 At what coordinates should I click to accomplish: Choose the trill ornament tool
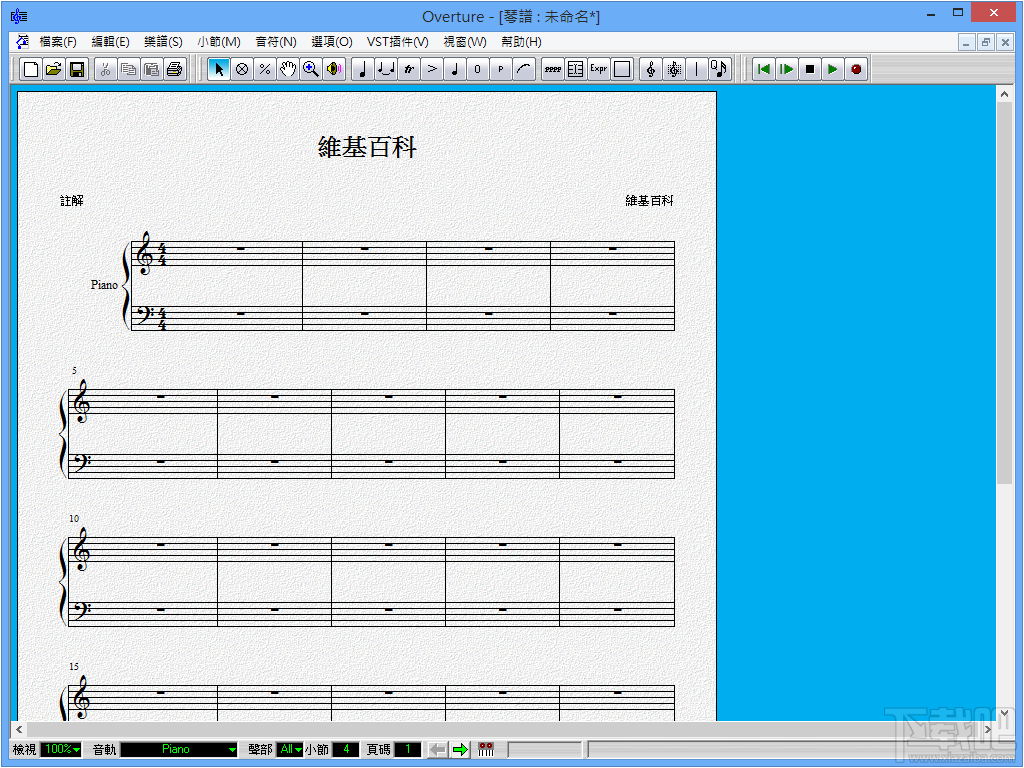tap(410, 69)
